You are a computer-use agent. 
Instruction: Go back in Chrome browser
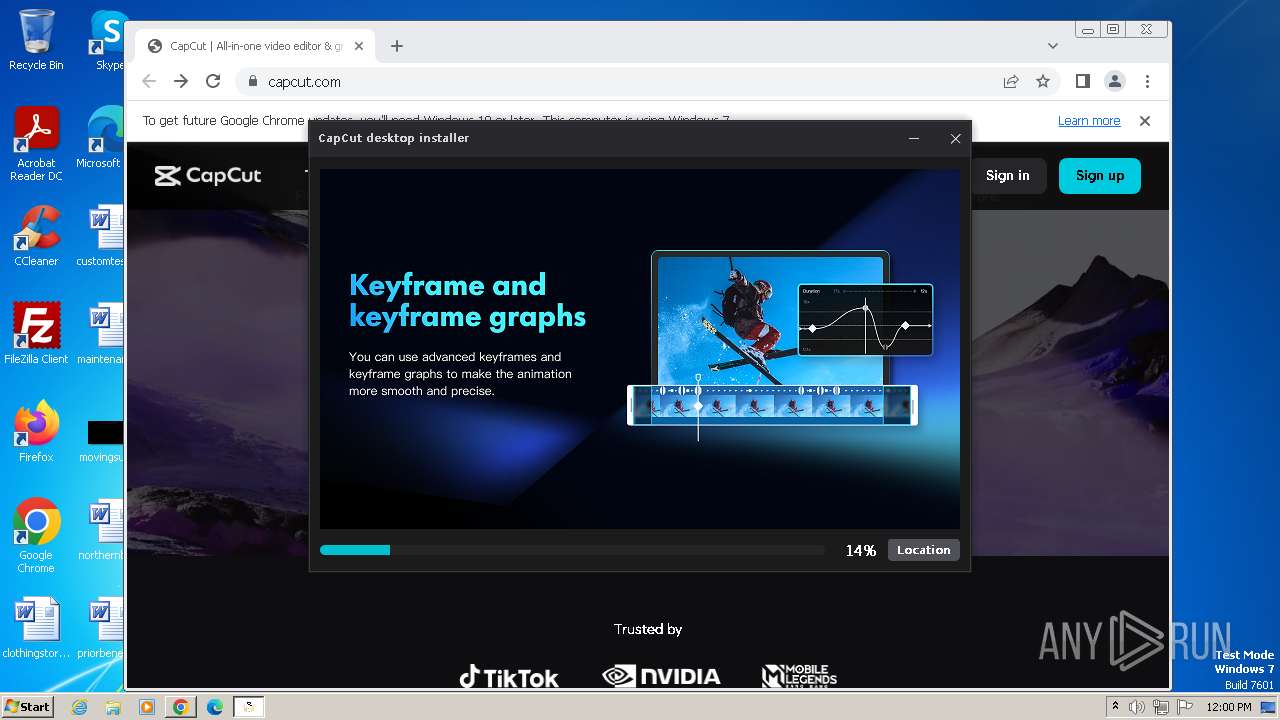click(x=149, y=81)
